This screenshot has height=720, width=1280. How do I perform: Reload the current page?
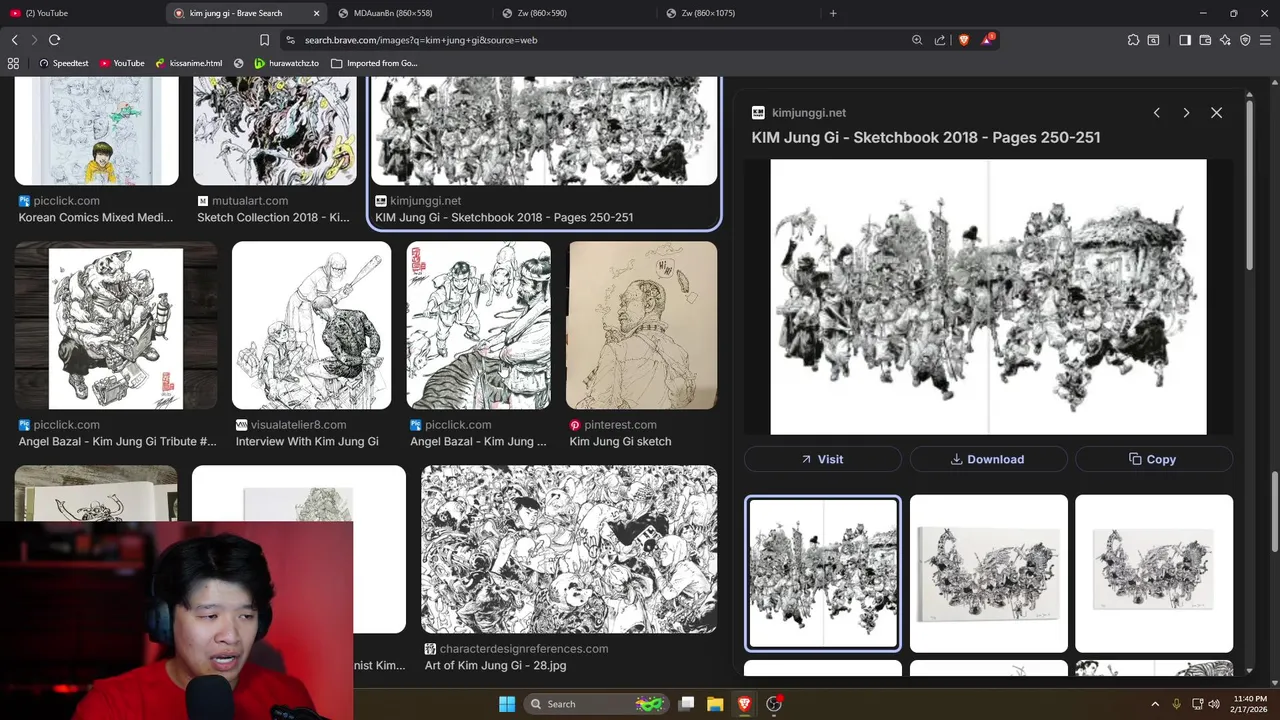click(54, 40)
